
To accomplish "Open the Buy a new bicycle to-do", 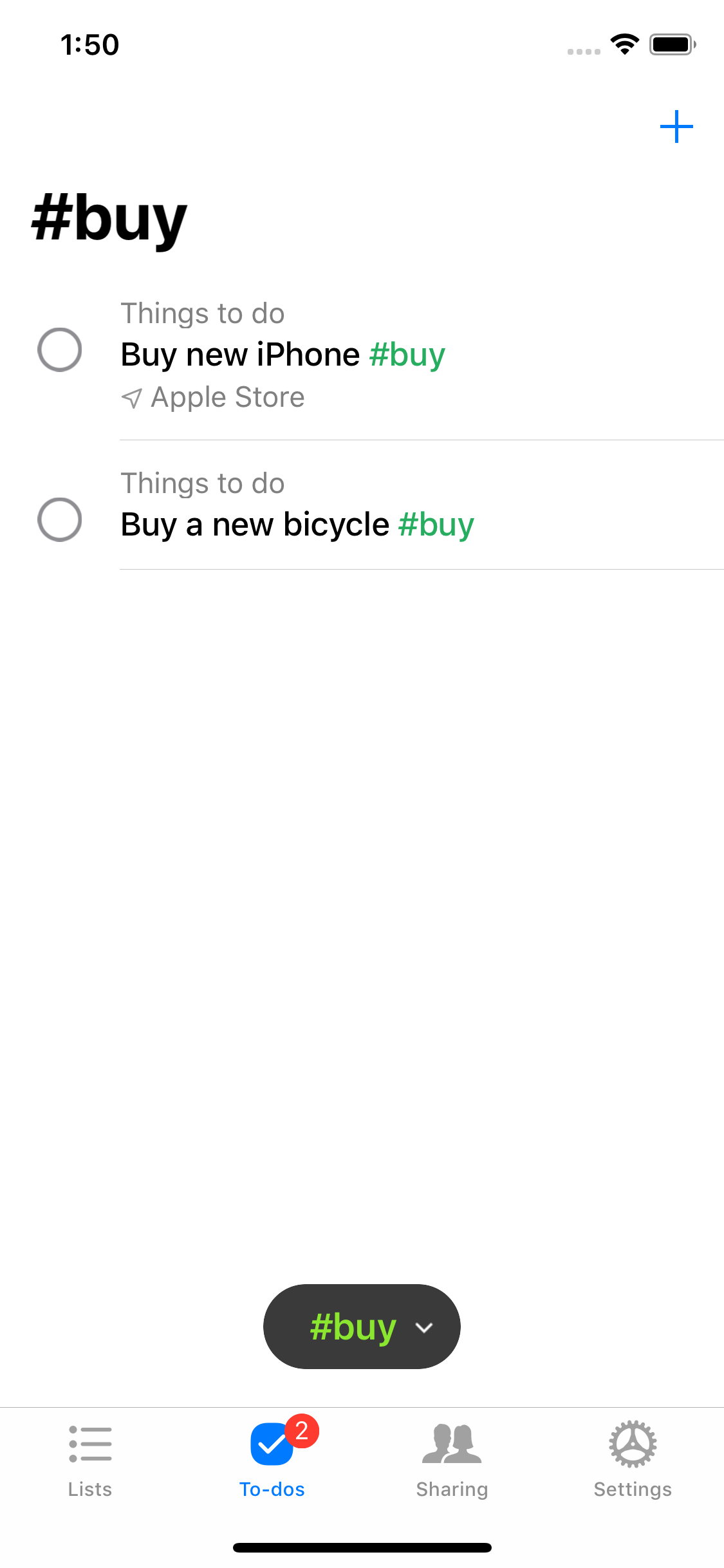I will (x=255, y=525).
